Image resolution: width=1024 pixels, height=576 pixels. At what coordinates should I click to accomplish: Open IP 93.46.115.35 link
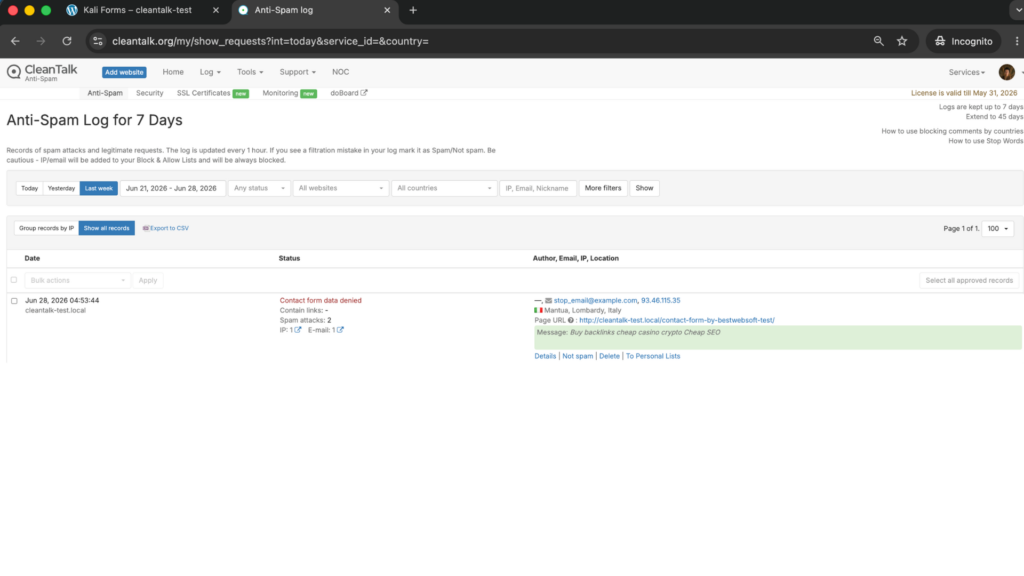[x=660, y=300]
